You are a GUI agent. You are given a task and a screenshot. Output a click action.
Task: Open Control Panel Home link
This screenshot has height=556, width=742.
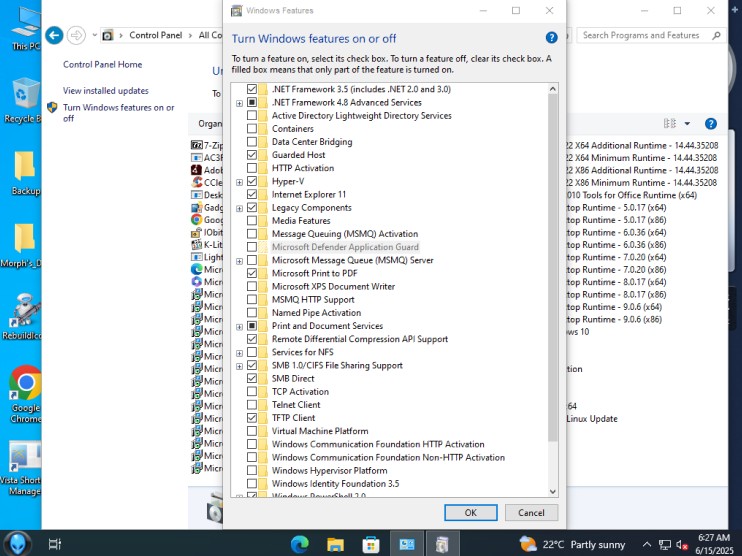(x=102, y=64)
